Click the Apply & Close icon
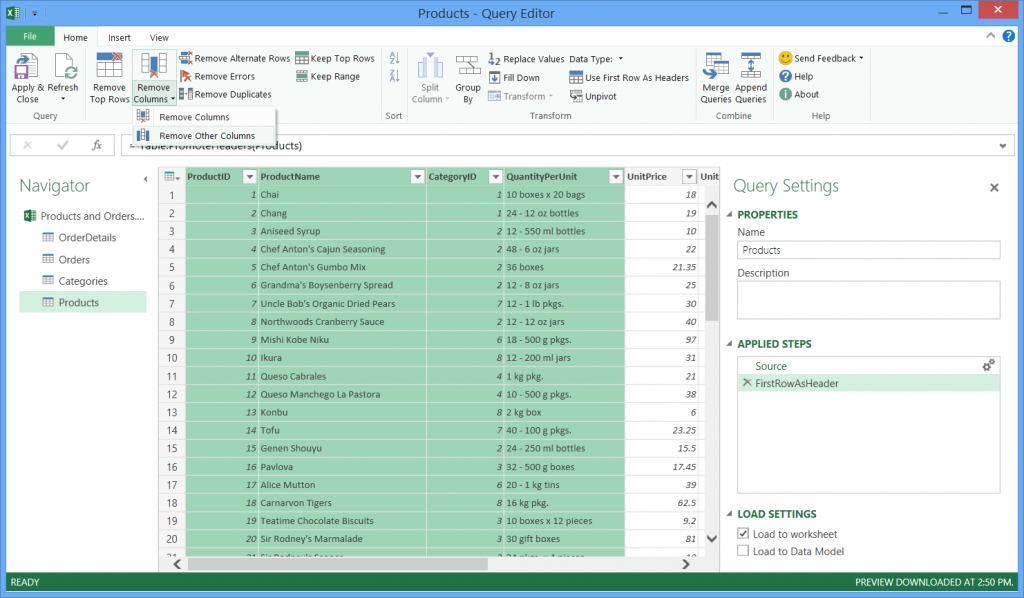 pos(26,67)
